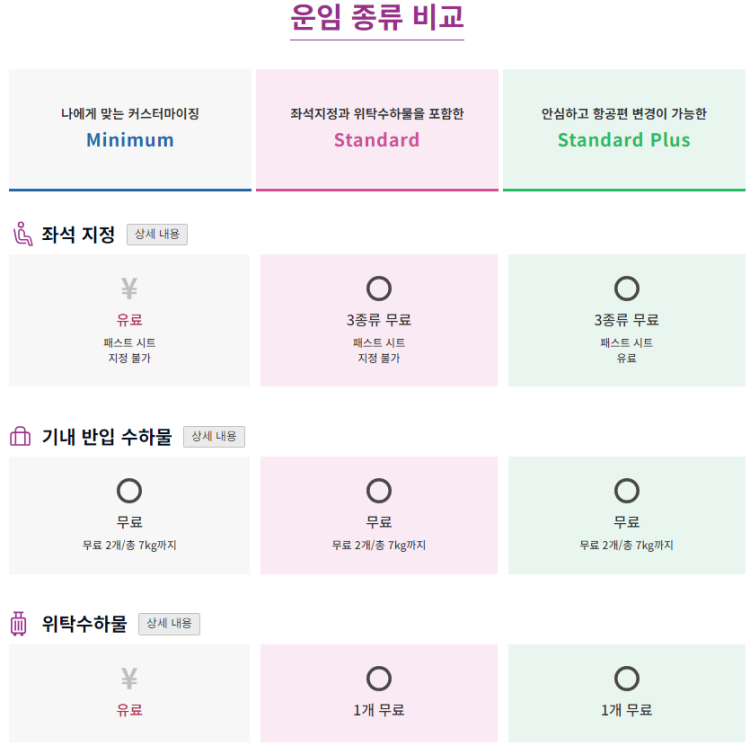Click the 1개 무료 text under Standard Plus

click(x=627, y=710)
